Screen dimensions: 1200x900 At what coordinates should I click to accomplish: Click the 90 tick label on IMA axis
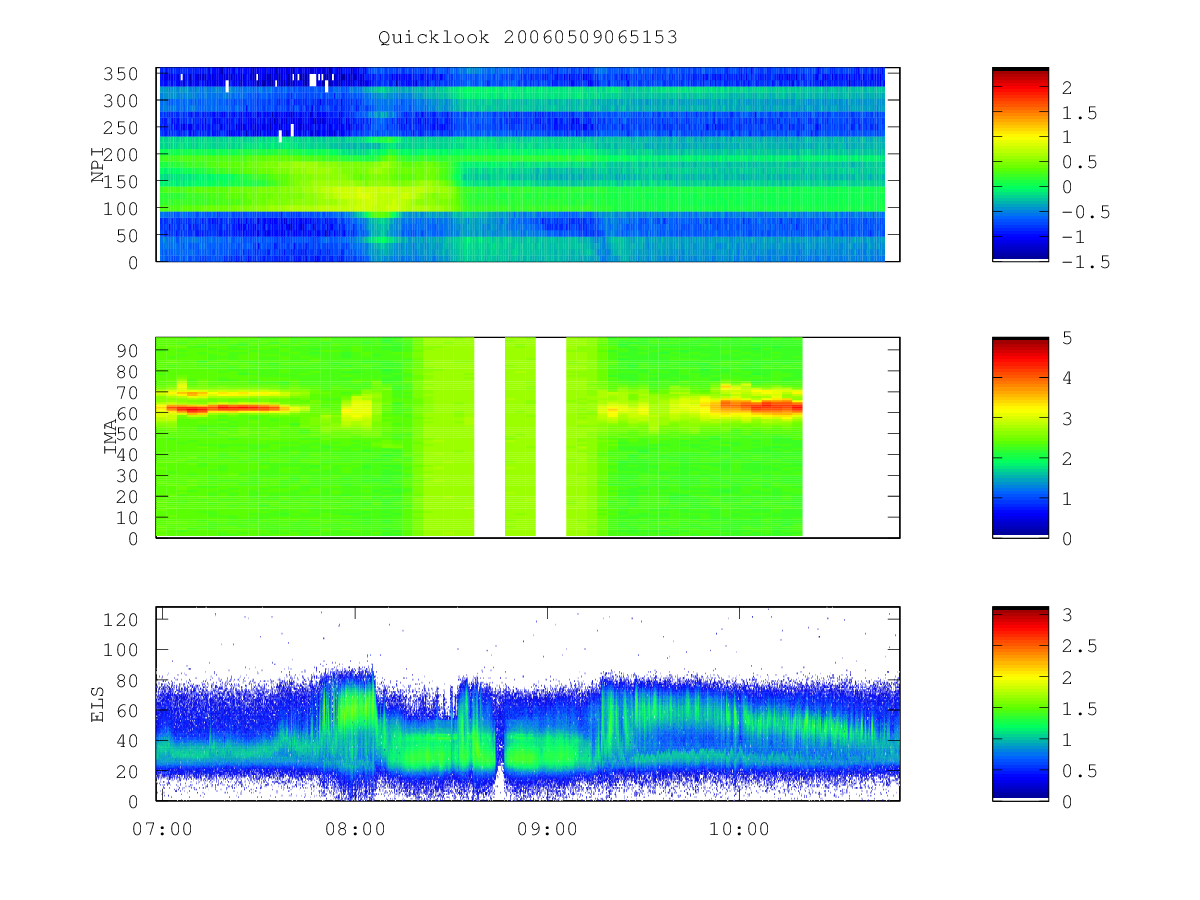pyautogui.click(x=129, y=350)
